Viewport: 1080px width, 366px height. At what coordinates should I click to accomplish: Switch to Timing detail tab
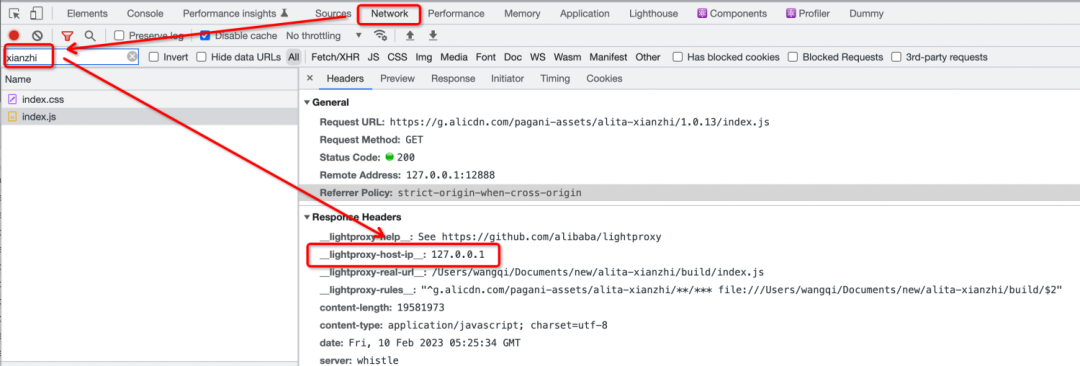555,79
